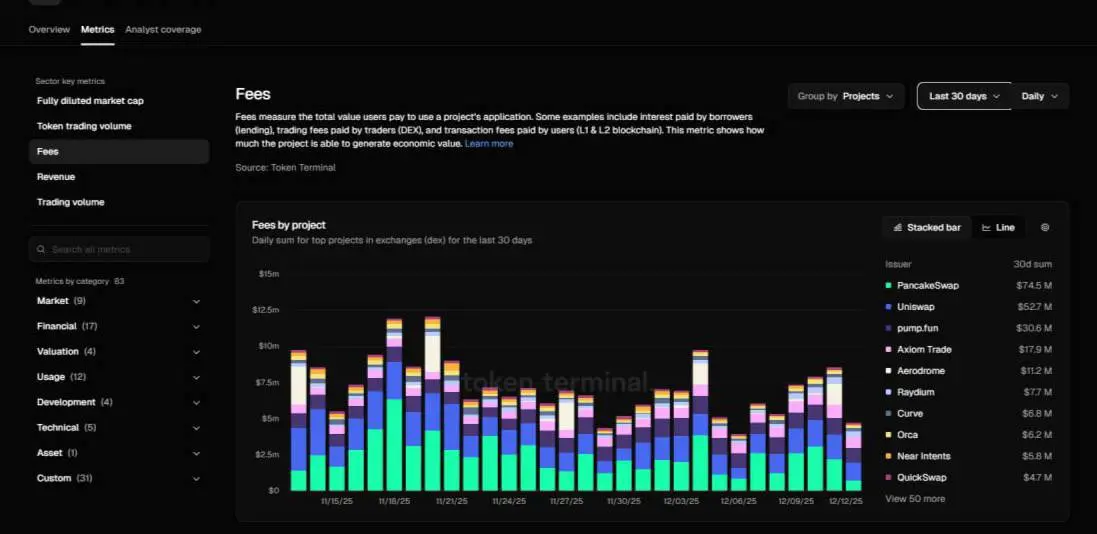Click Axiom Trade issuer name
This screenshot has height=534, width=1097.
924,349
